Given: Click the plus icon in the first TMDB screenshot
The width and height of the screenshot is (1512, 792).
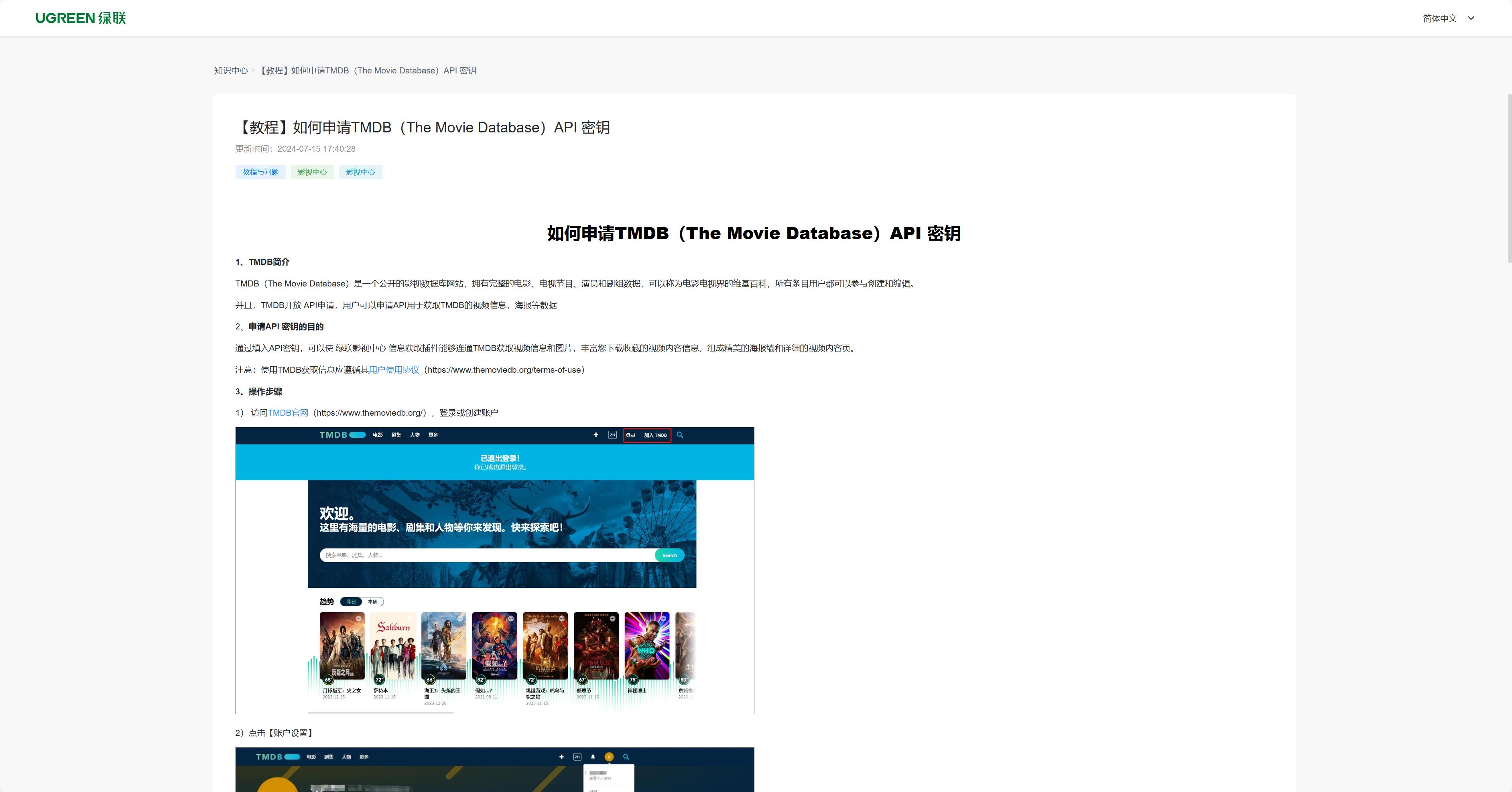Looking at the screenshot, I should tap(596, 435).
